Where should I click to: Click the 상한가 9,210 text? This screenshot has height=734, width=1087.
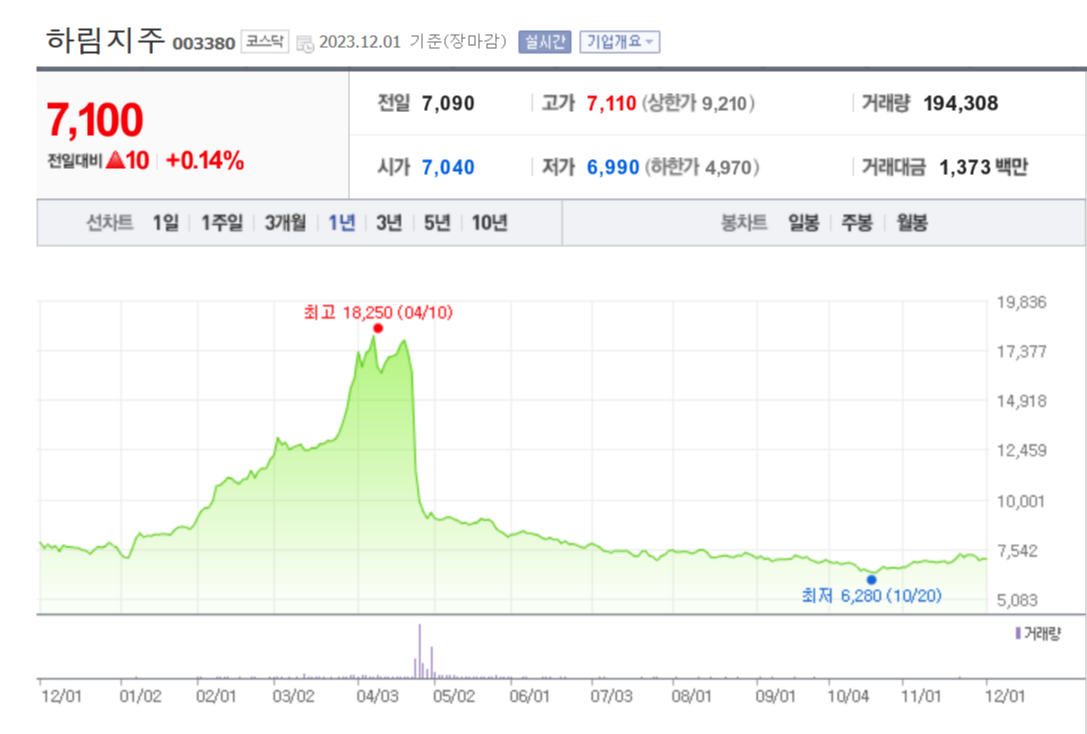point(699,103)
